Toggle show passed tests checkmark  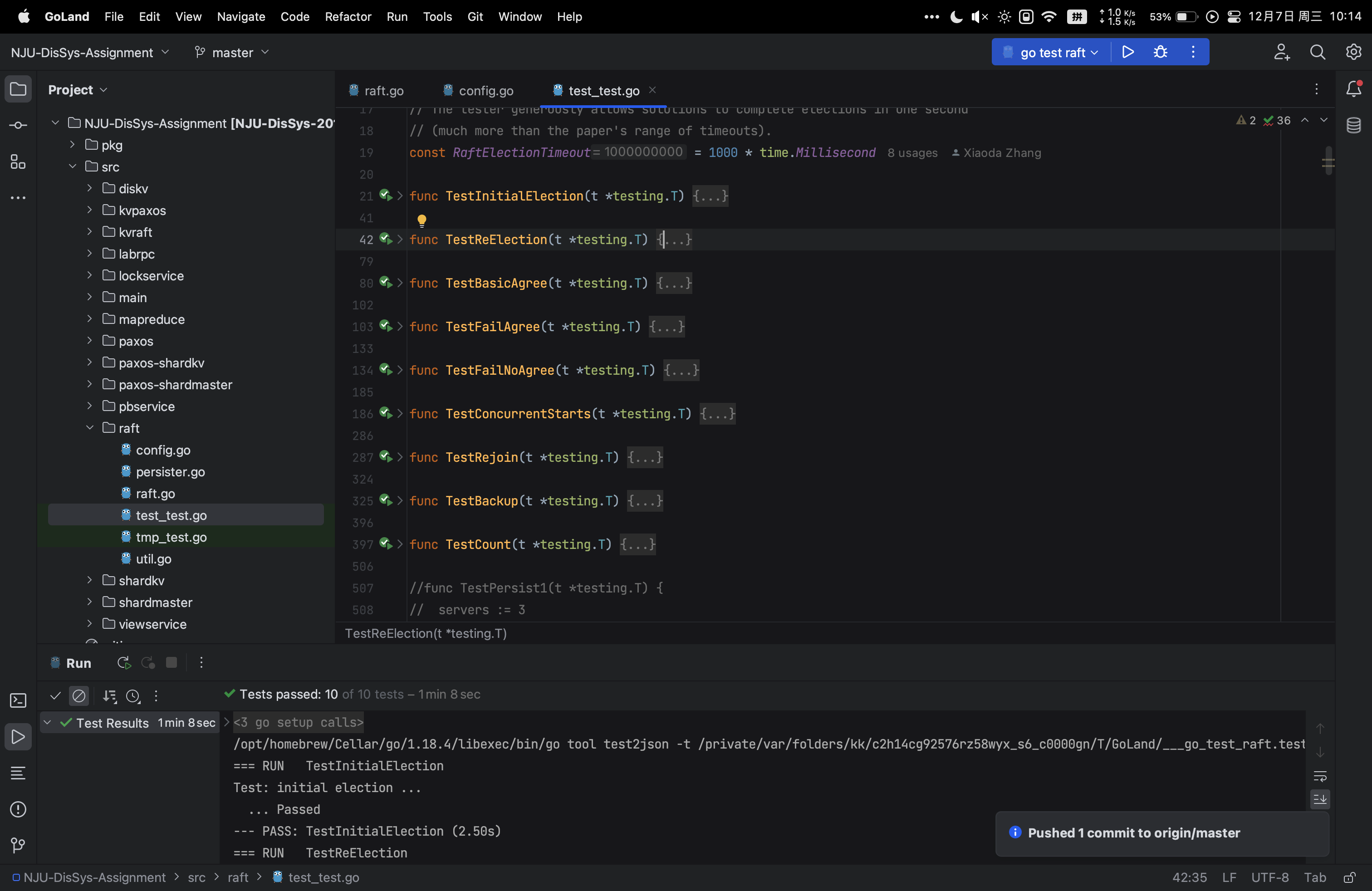[x=55, y=695]
